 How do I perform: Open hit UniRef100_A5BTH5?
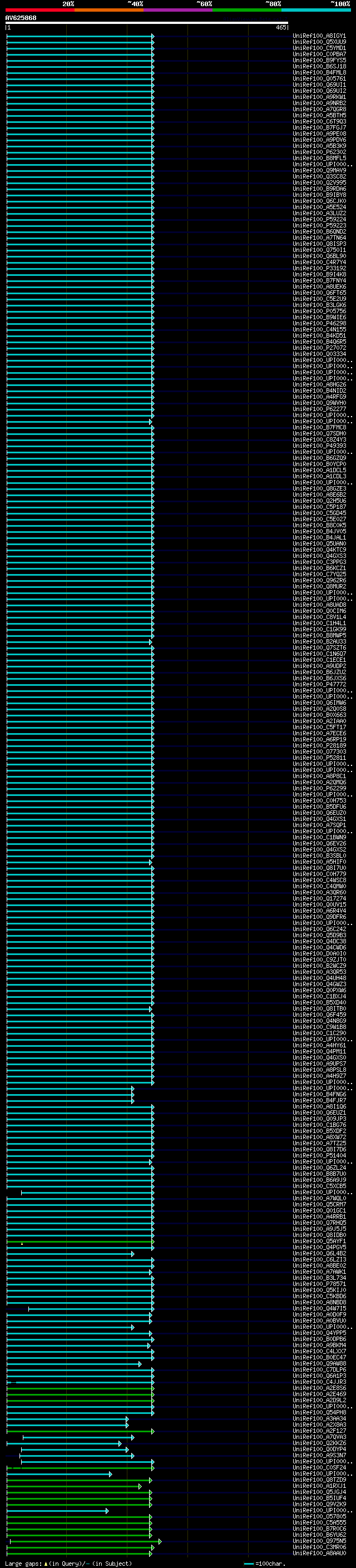coord(319,116)
